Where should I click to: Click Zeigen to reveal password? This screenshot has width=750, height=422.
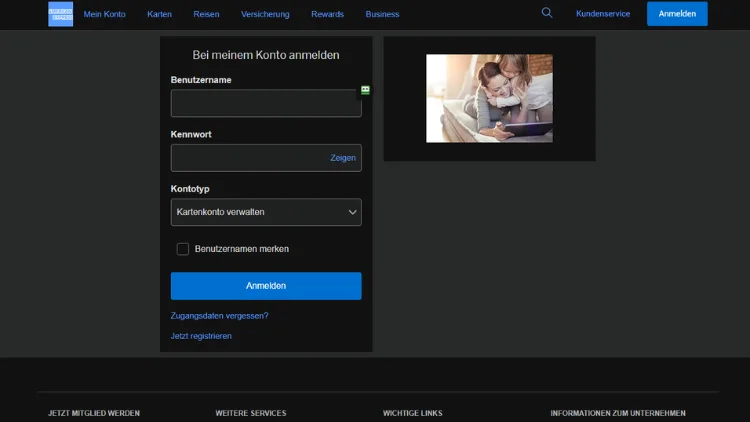tap(343, 158)
